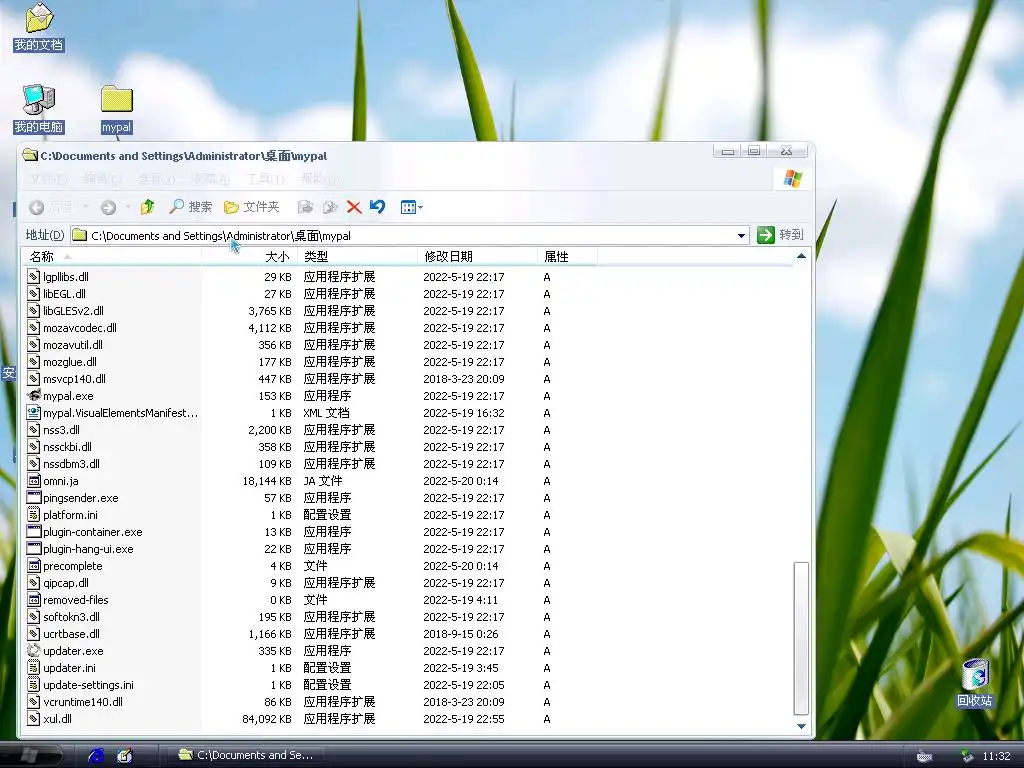Select the mypal.VisualElementsManifest XML file icon
This screenshot has height=768, width=1024.
(x=34, y=413)
